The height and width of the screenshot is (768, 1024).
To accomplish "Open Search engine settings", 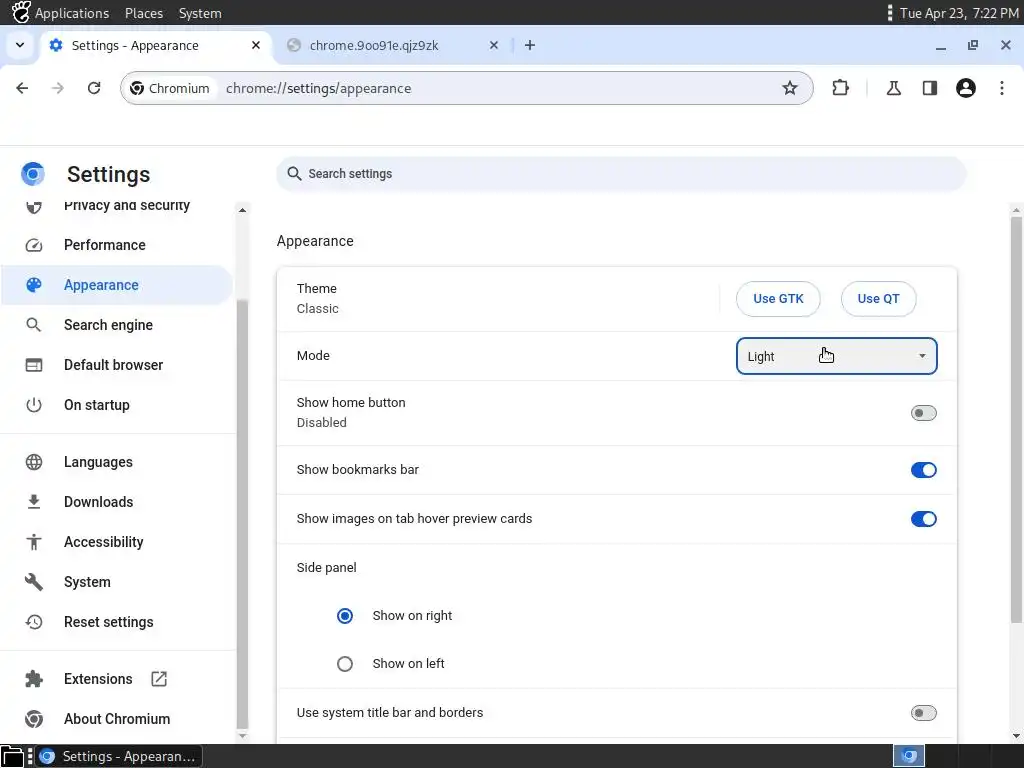I will (118, 325).
